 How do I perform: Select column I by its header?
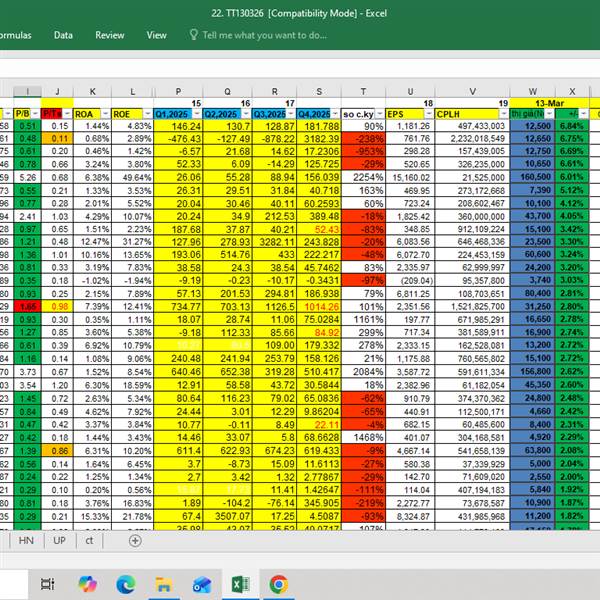click(x=27, y=91)
